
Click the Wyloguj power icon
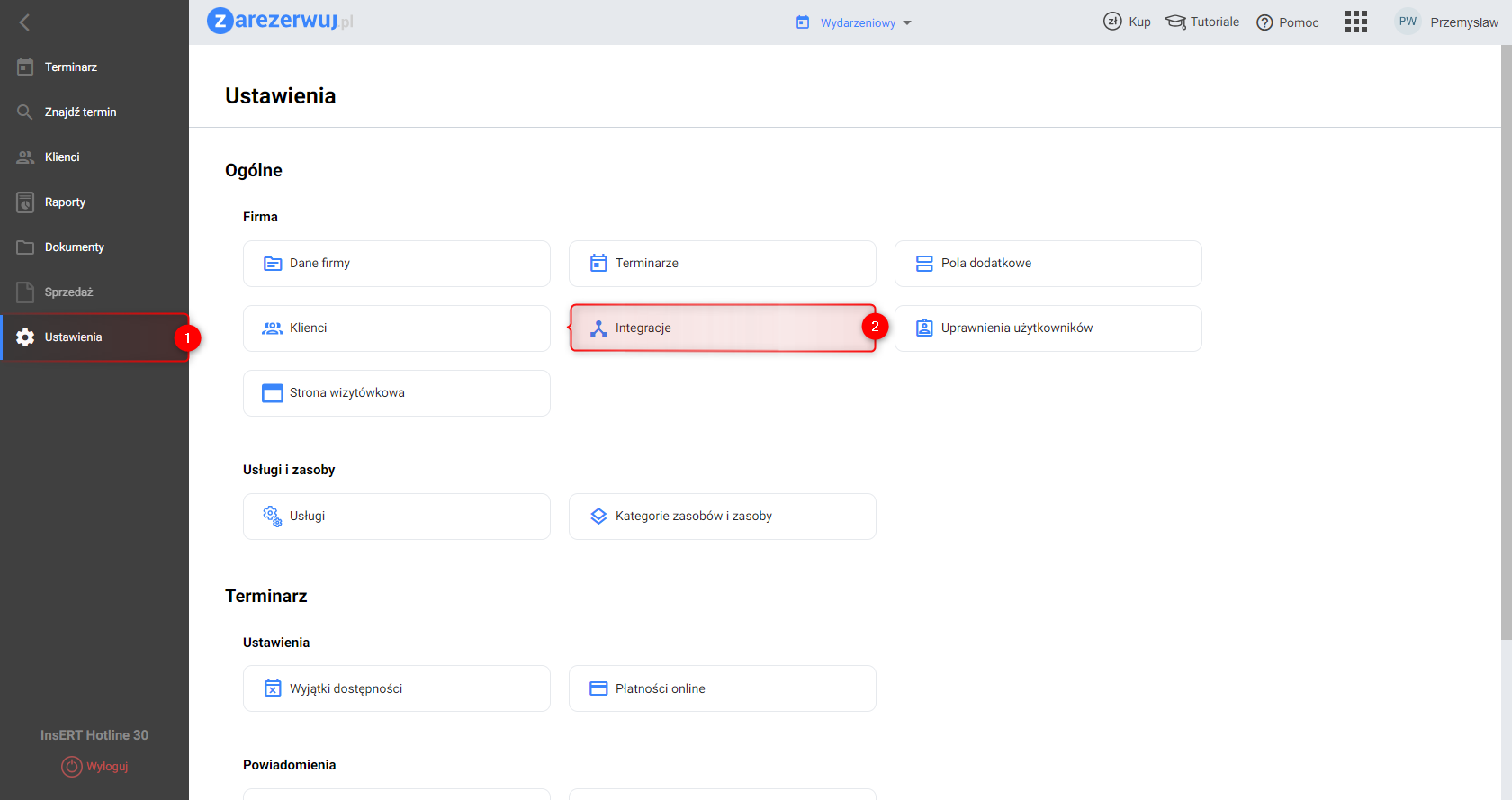(x=71, y=766)
